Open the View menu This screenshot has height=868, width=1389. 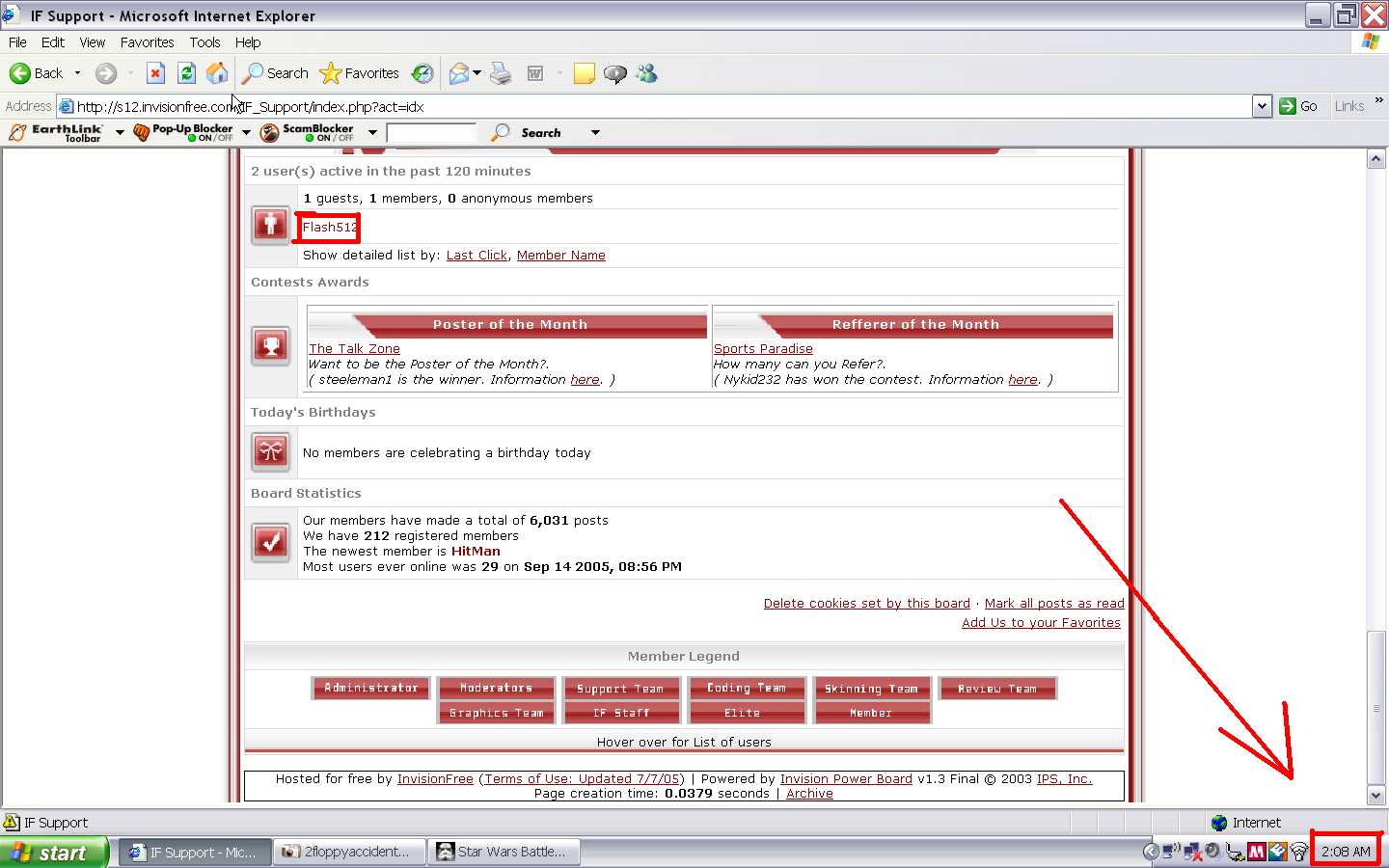click(x=93, y=42)
